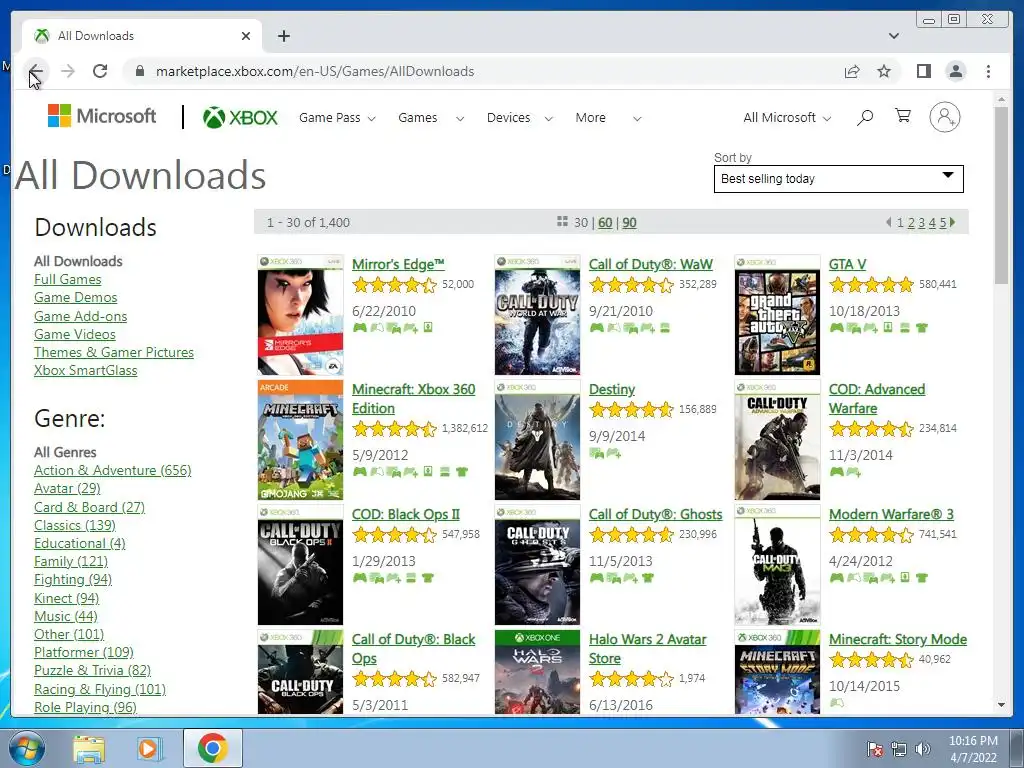Expand the All Microsoft menu
1024x768 pixels.
[x=787, y=118]
